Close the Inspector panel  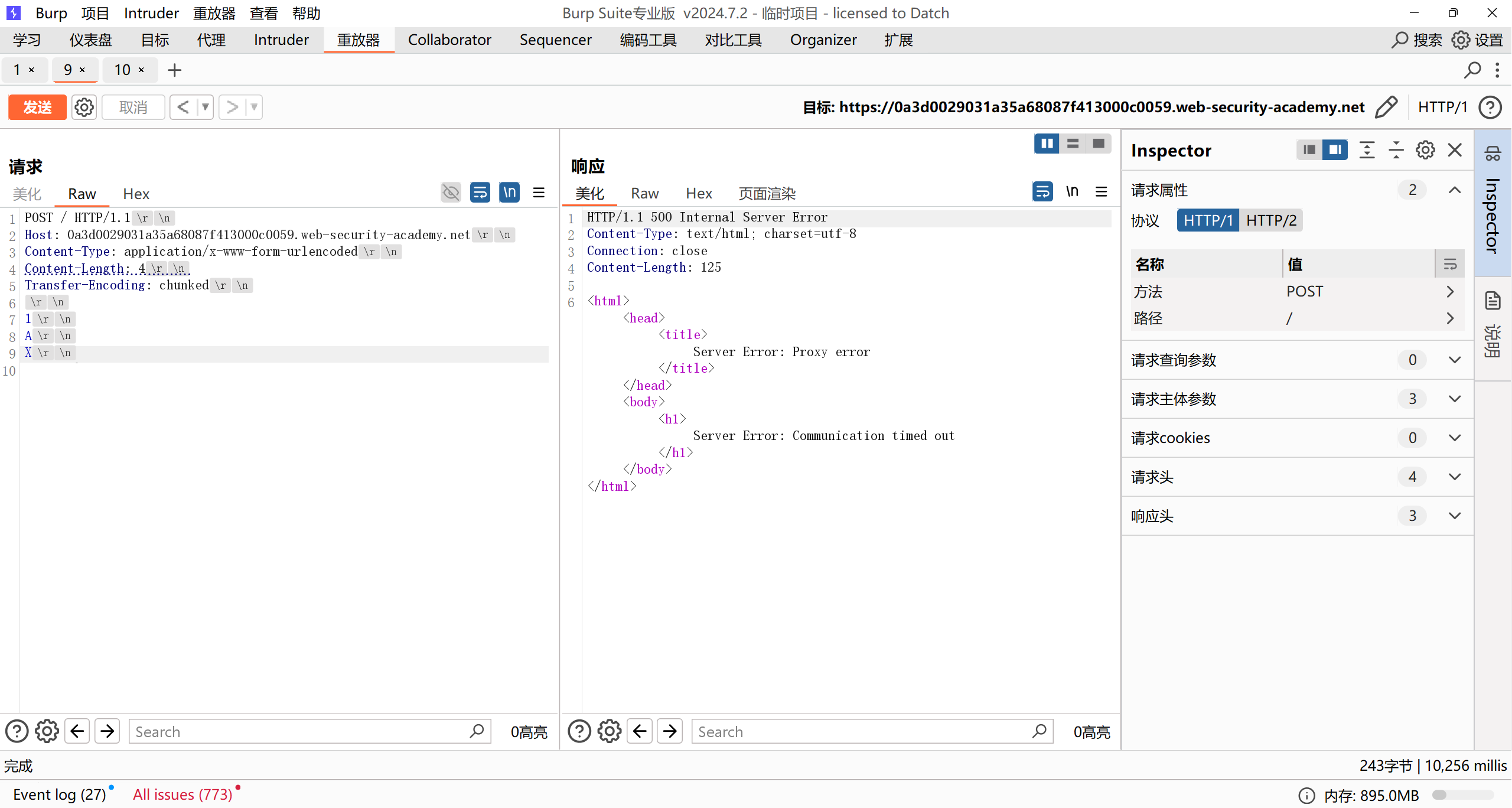pyautogui.click(x=1455, y=150)
